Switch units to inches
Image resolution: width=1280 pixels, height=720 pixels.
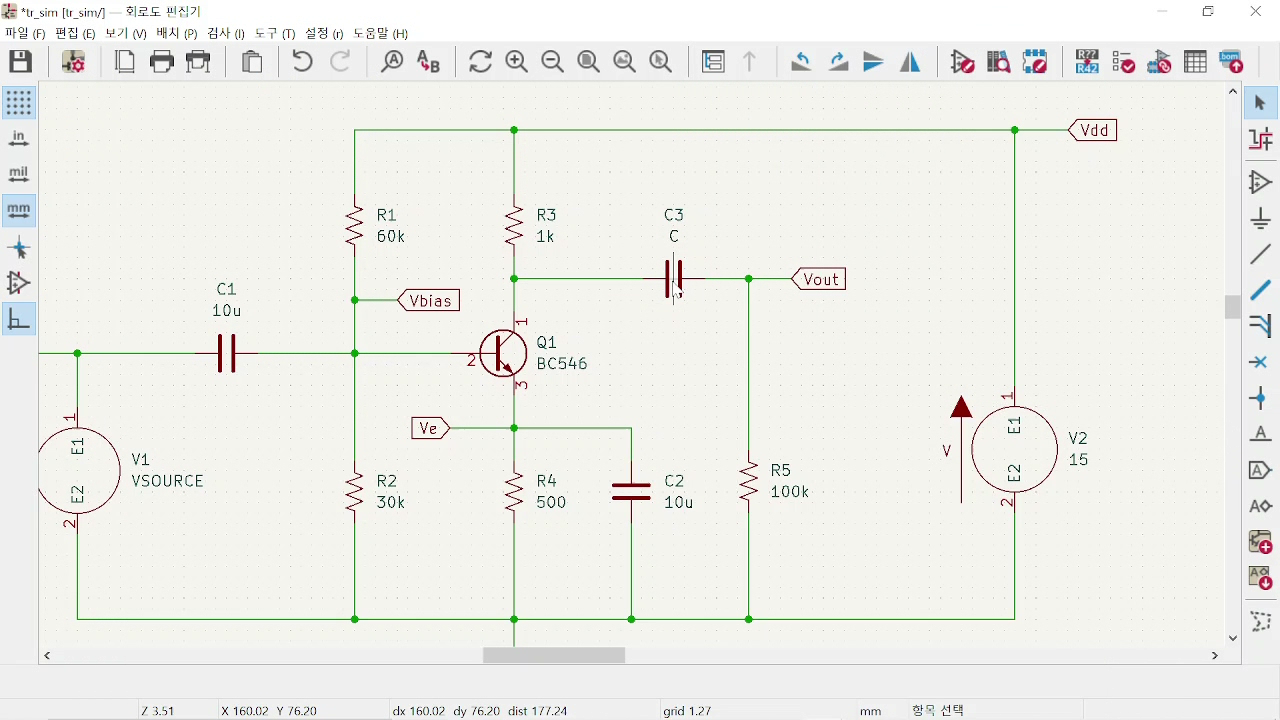(x=18, y=138)
